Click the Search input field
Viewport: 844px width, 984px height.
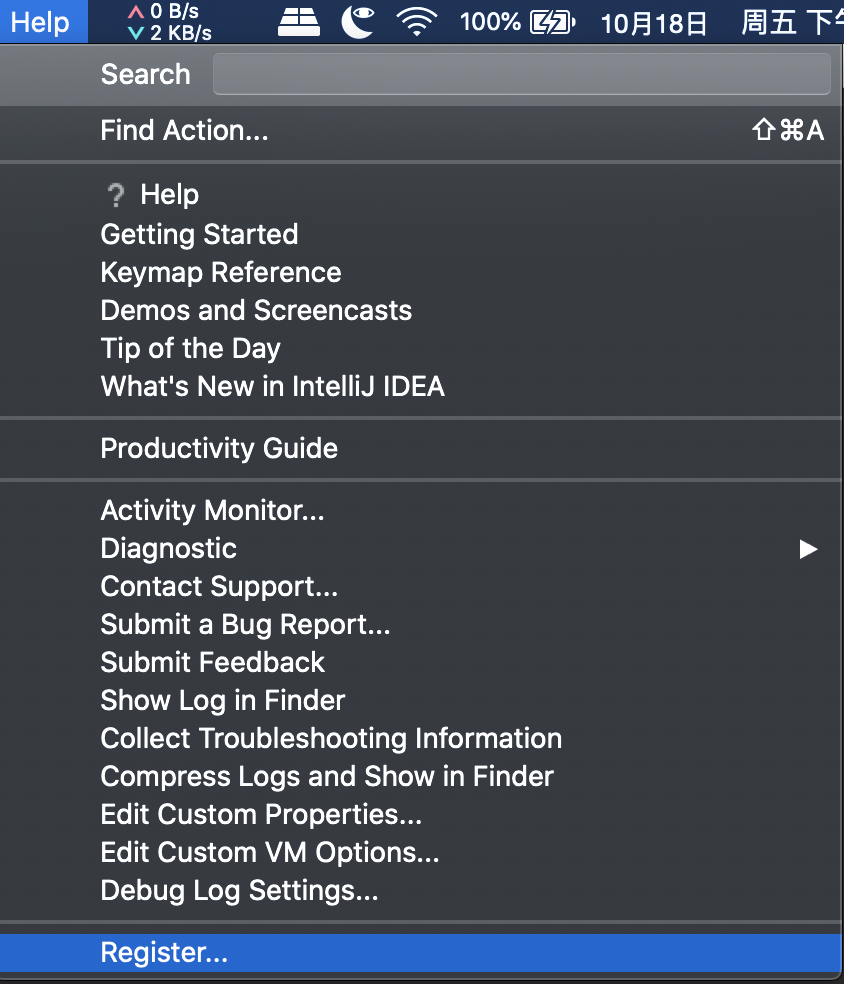[x=521, y=73]
